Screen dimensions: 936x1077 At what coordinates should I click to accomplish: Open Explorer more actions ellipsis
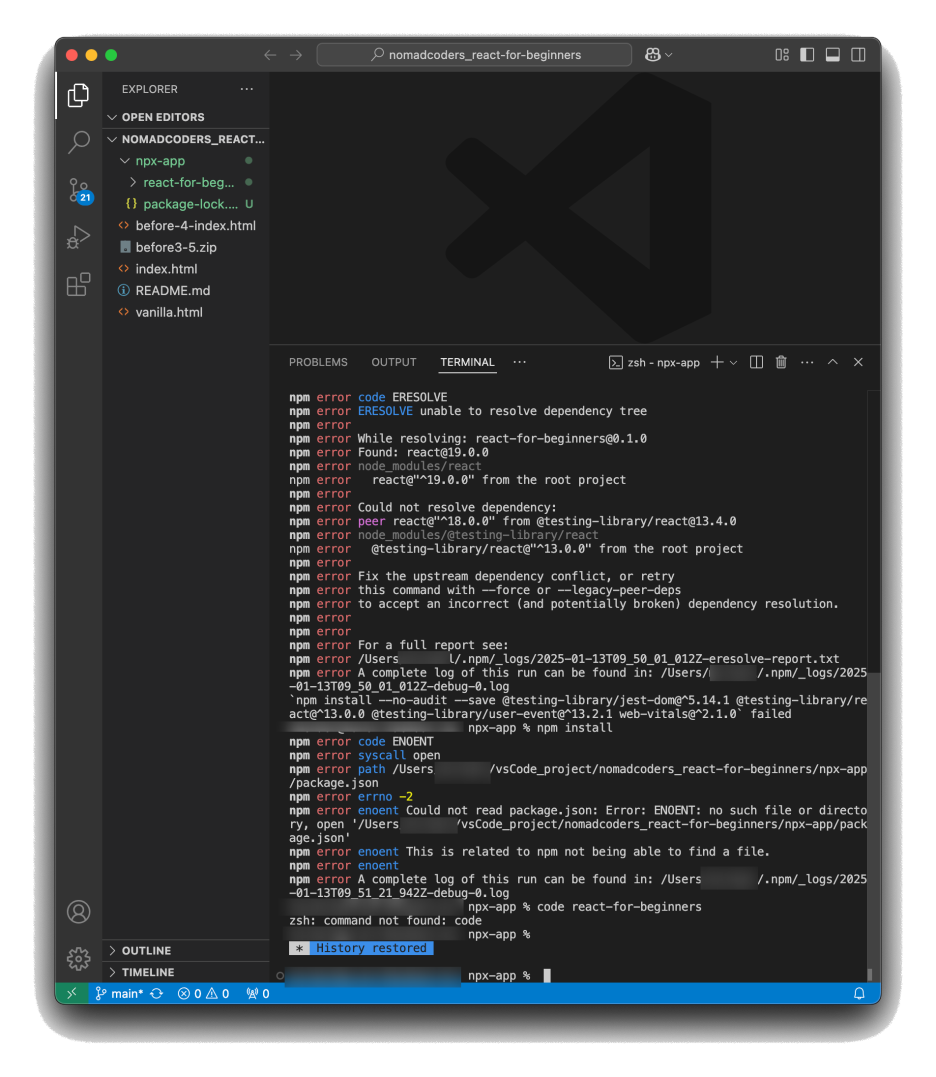click(247, 89)
